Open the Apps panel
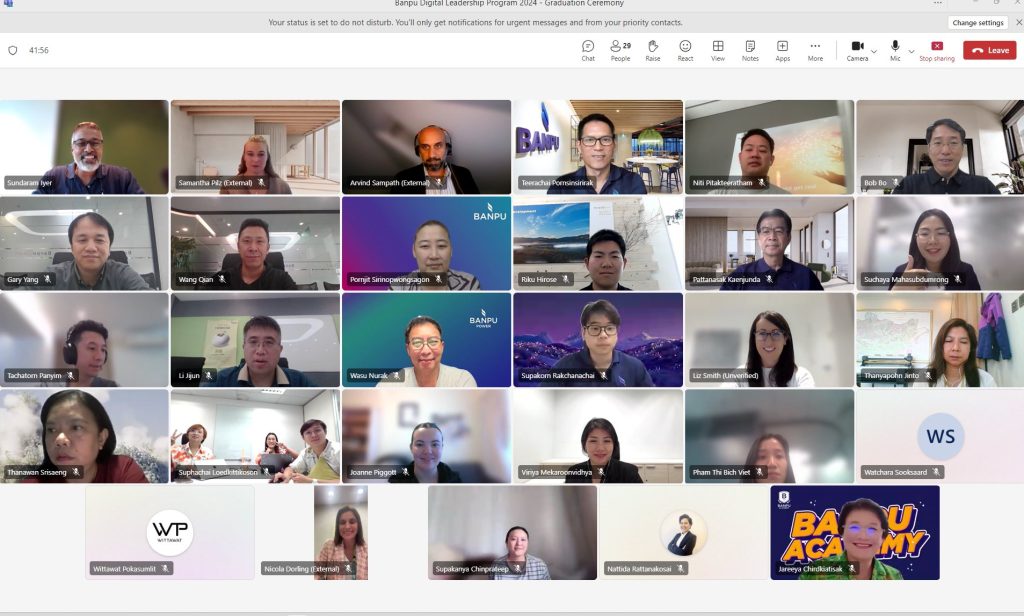Image resolution: width=1024 pixels, height=616 pixels. (x=782, y=50)
